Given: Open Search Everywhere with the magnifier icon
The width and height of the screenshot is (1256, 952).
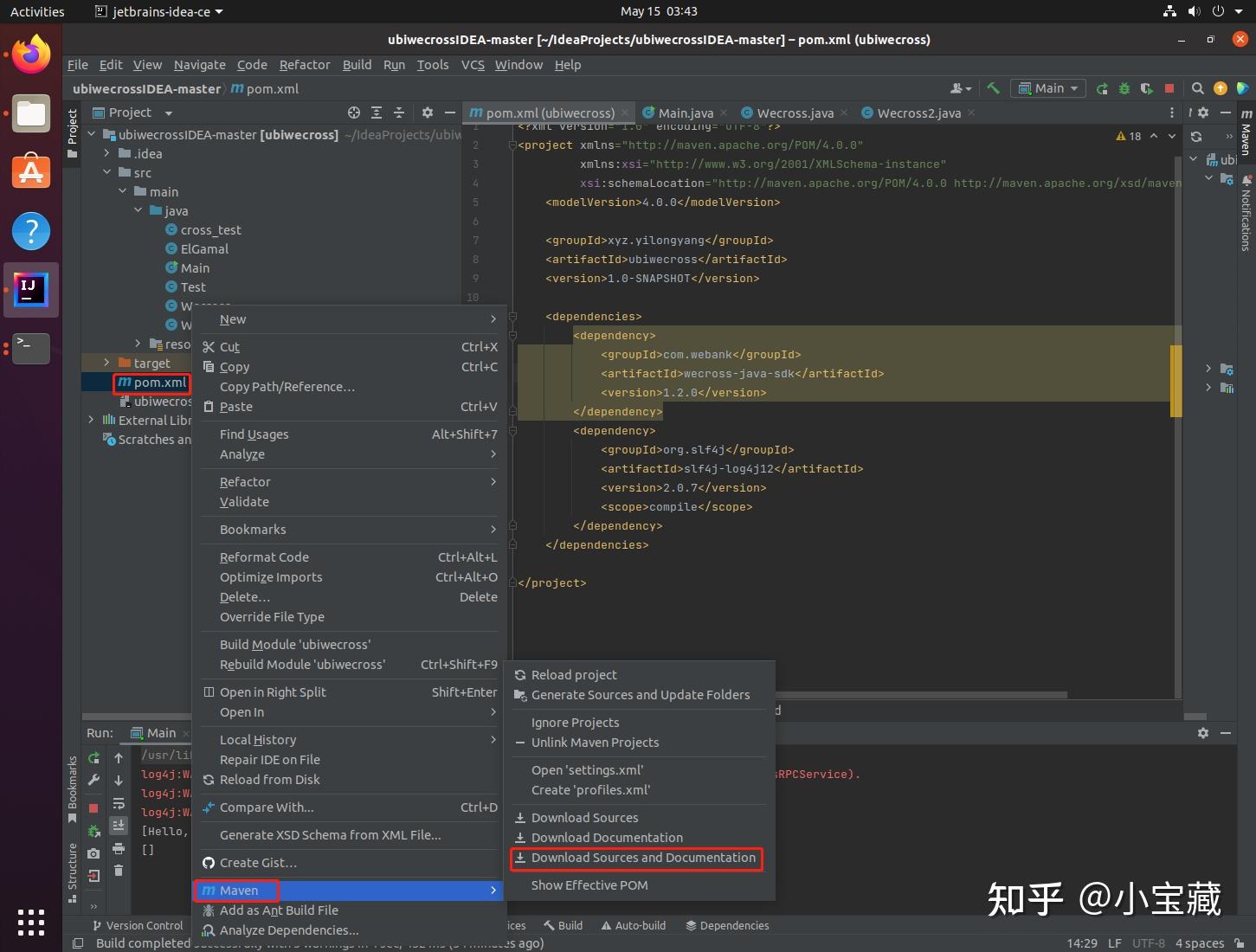Looking at the screenshot, I should click(1199, 88).
